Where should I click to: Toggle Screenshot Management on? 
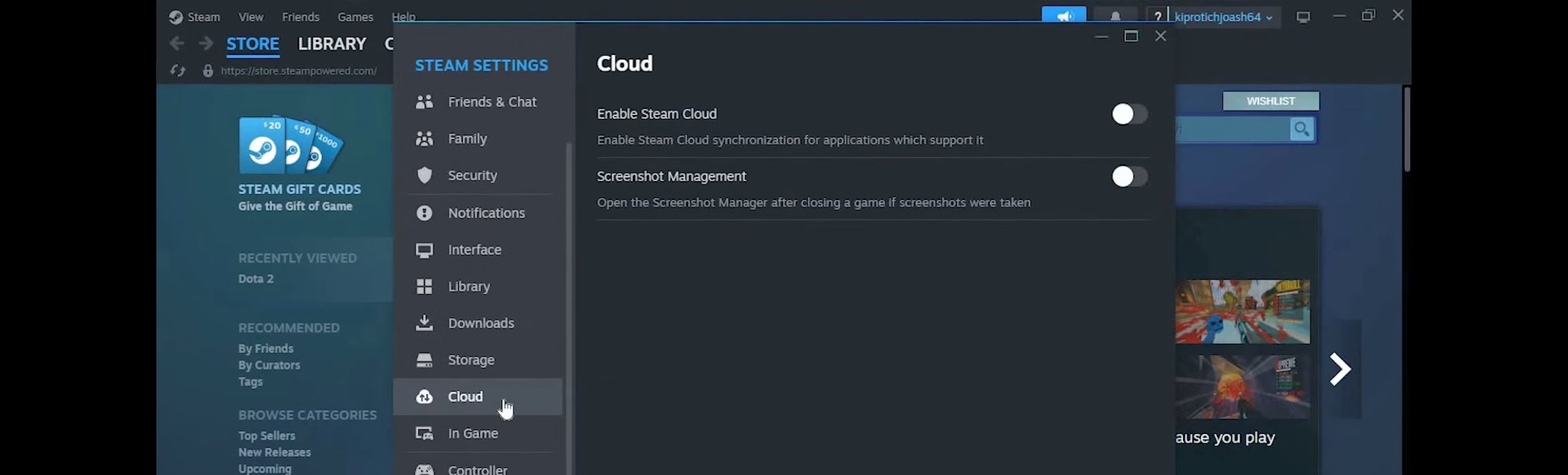coord(1129,176)
